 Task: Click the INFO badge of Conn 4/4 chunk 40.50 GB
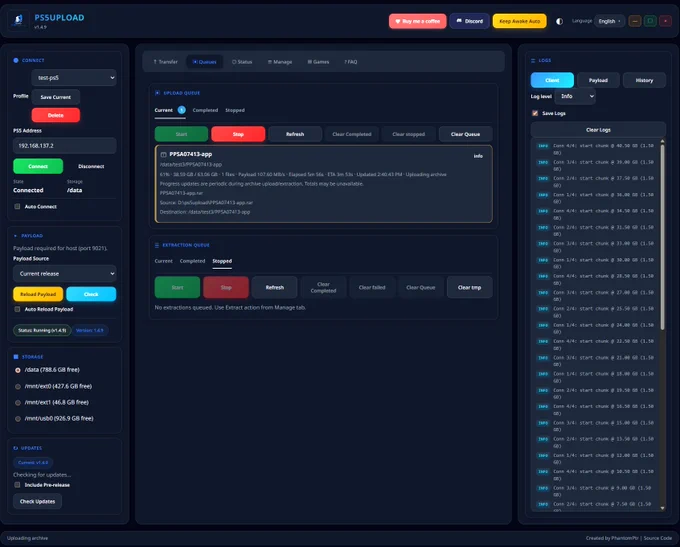pyautogui.click(x=543, y=146)
